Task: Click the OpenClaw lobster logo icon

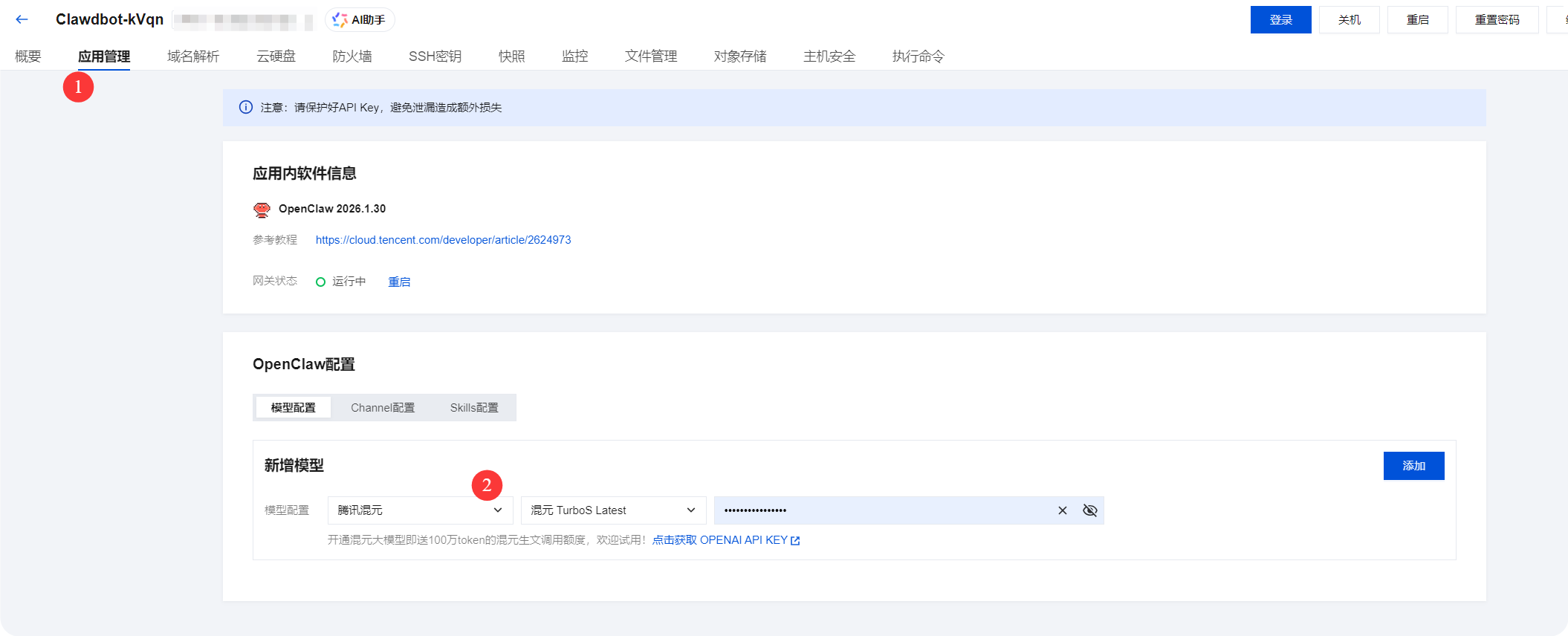Action: click(x=262, y=210)
